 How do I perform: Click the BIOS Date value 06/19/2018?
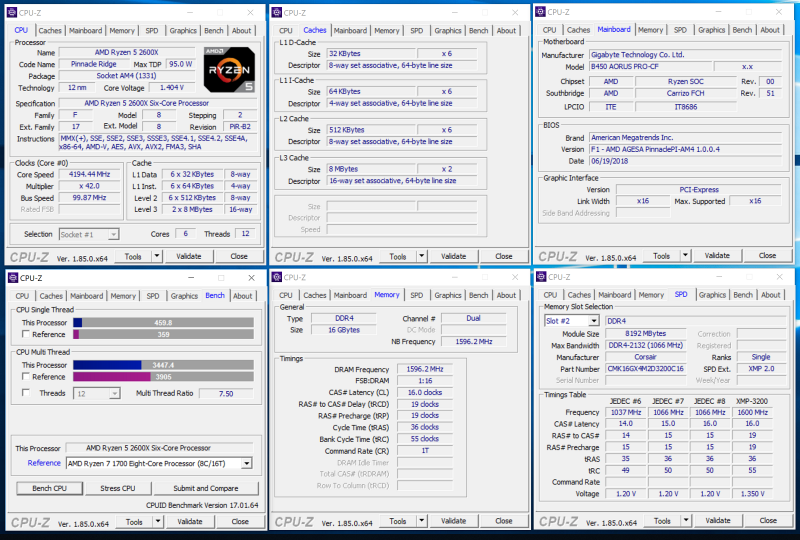pyautogui.click(x=685, y=161)
